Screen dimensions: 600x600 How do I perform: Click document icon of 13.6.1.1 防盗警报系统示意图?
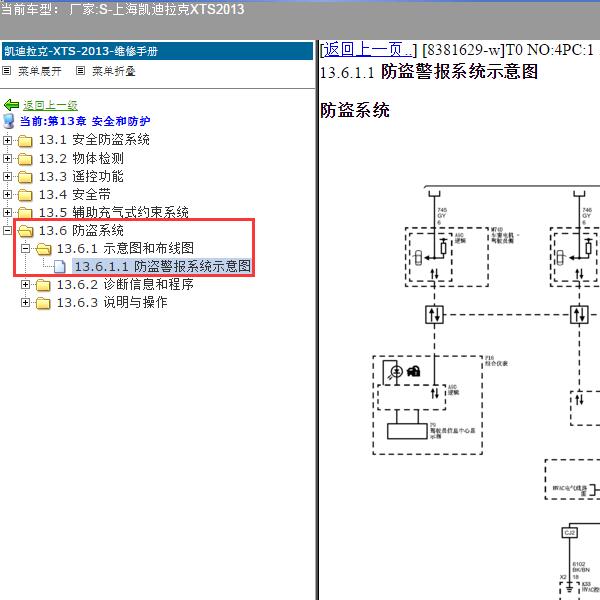pos(60,266)
